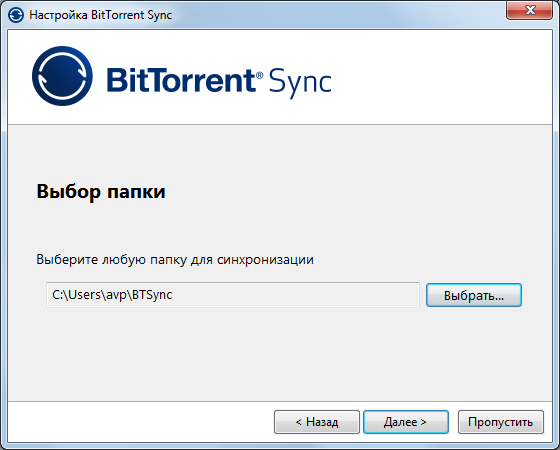Click the registered trademark symbol in logo
The image size is (560, 450).
(260, 75)
